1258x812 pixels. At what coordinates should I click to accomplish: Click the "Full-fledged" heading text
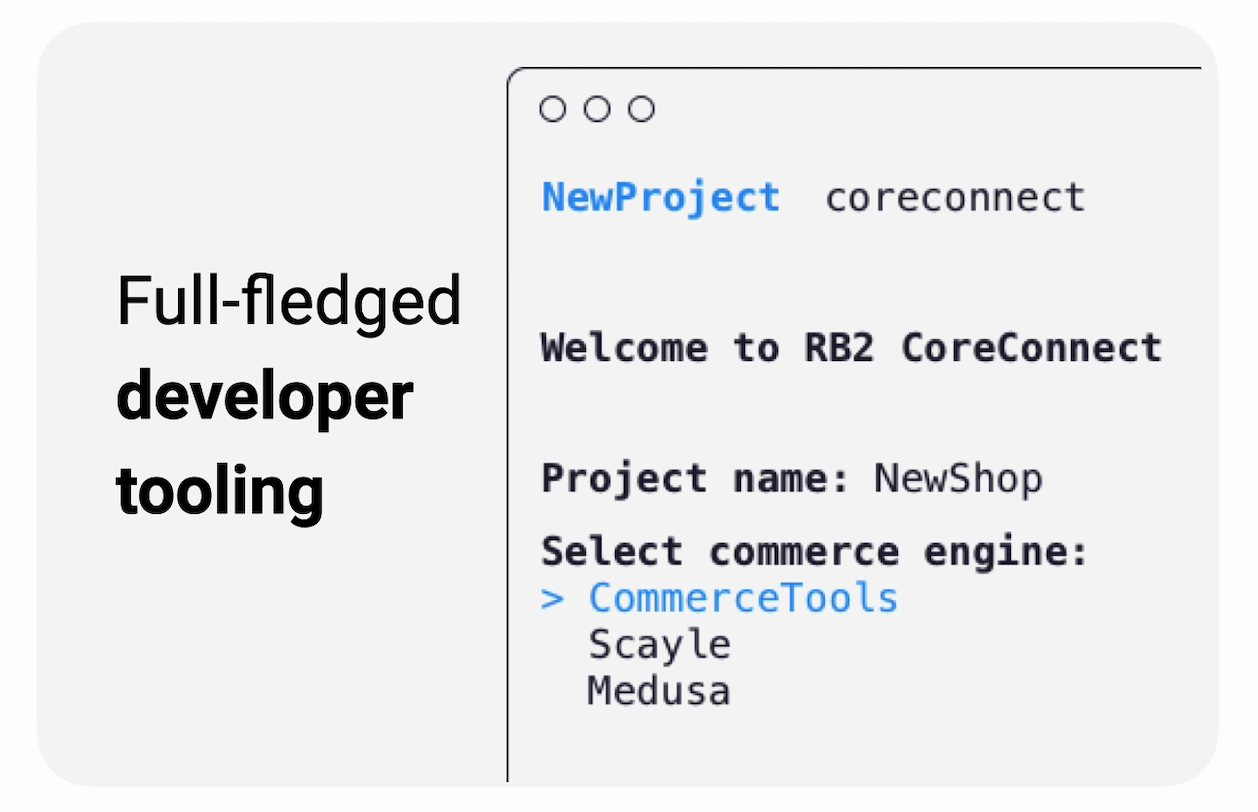[x=289, y=301]
